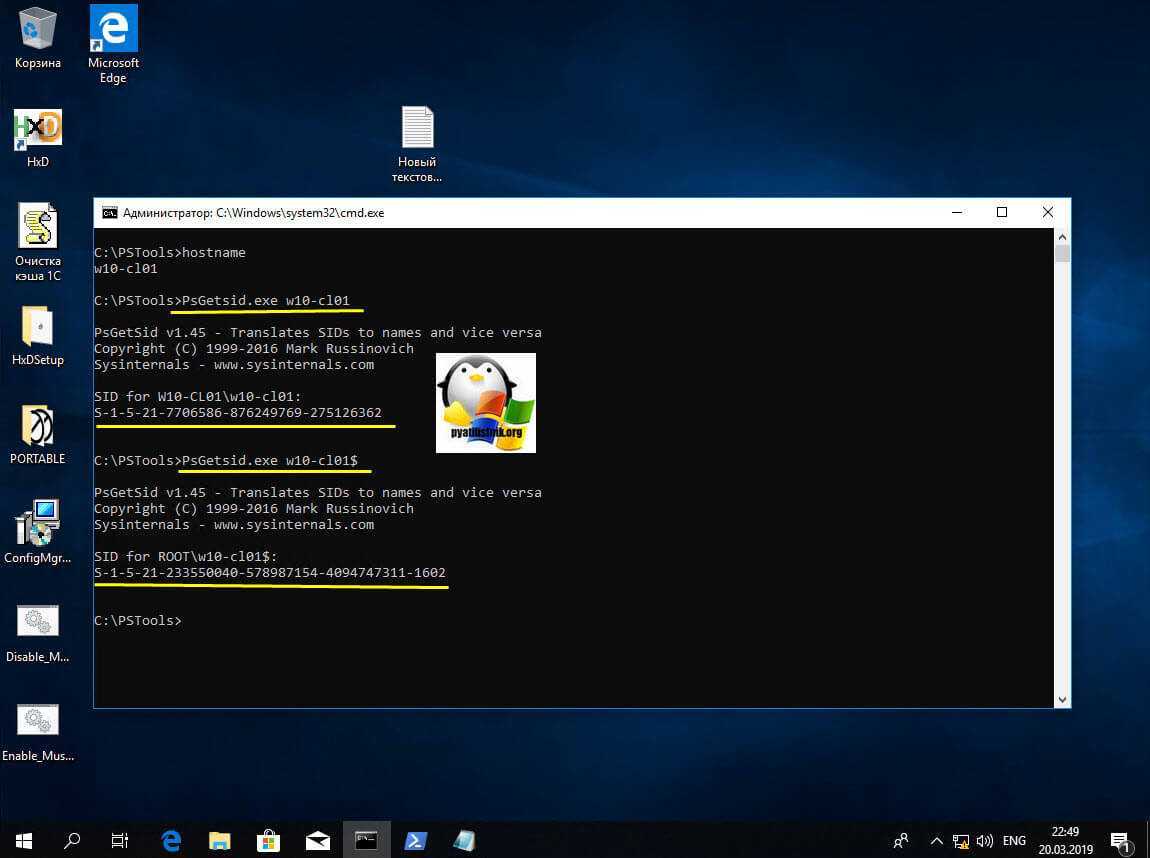1150x858 pixels.
Task: Open the Action Center notifications panel
Action: tap(1121, 840)
